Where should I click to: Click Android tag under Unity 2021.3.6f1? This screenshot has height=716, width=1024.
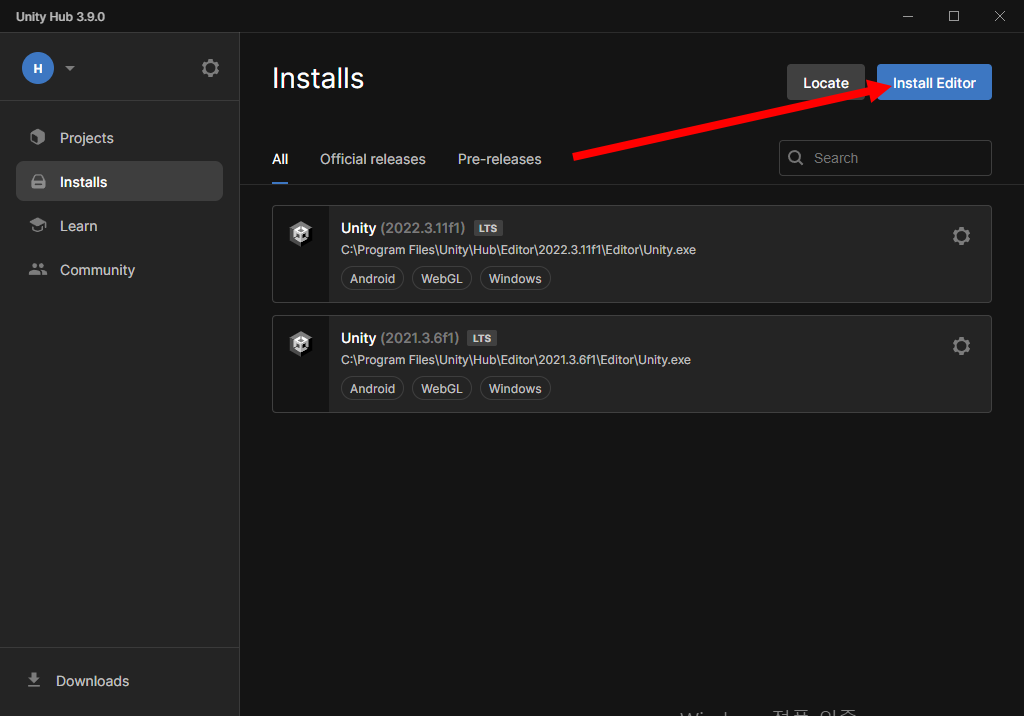(x=372, y=389)
